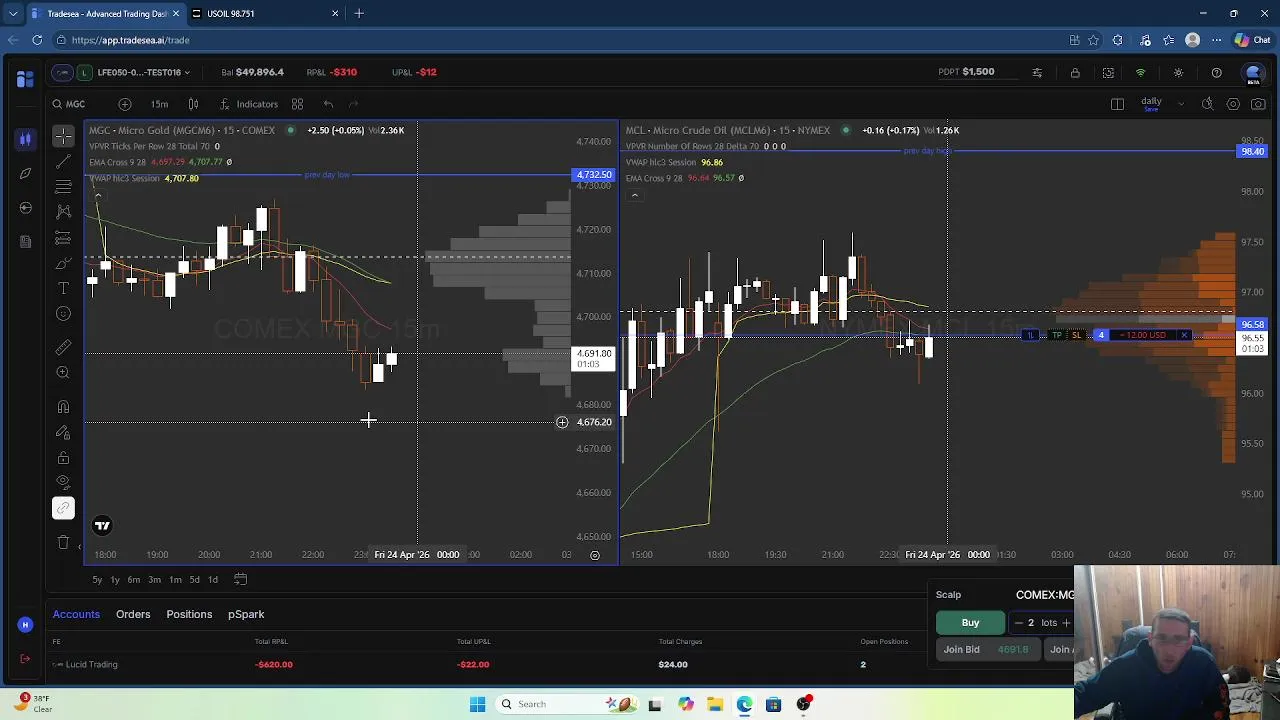1280x720 pixels.
Task: Open the leaf icon in left sidebar
Action: click(x=25, y=173)
